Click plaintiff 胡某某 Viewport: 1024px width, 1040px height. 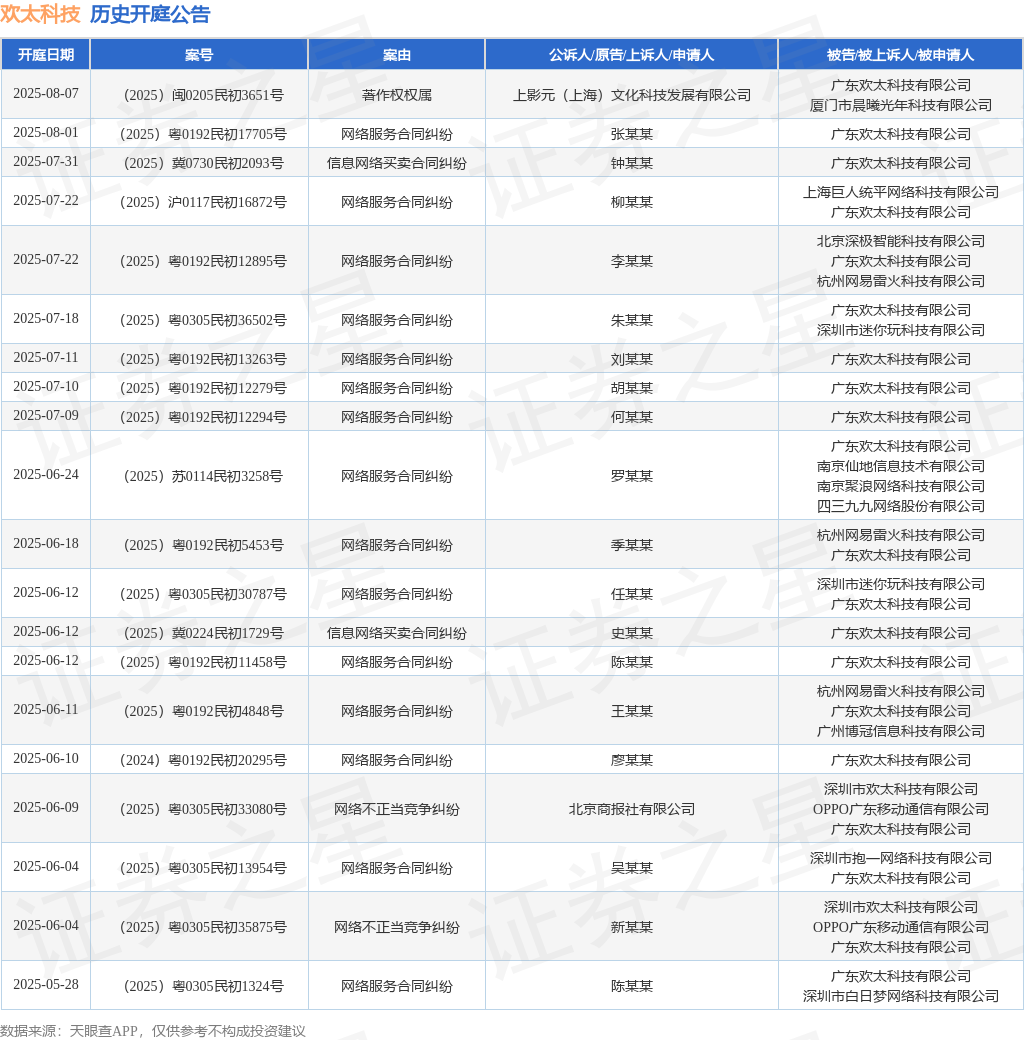pyautogui.click(x=631, y=389)
